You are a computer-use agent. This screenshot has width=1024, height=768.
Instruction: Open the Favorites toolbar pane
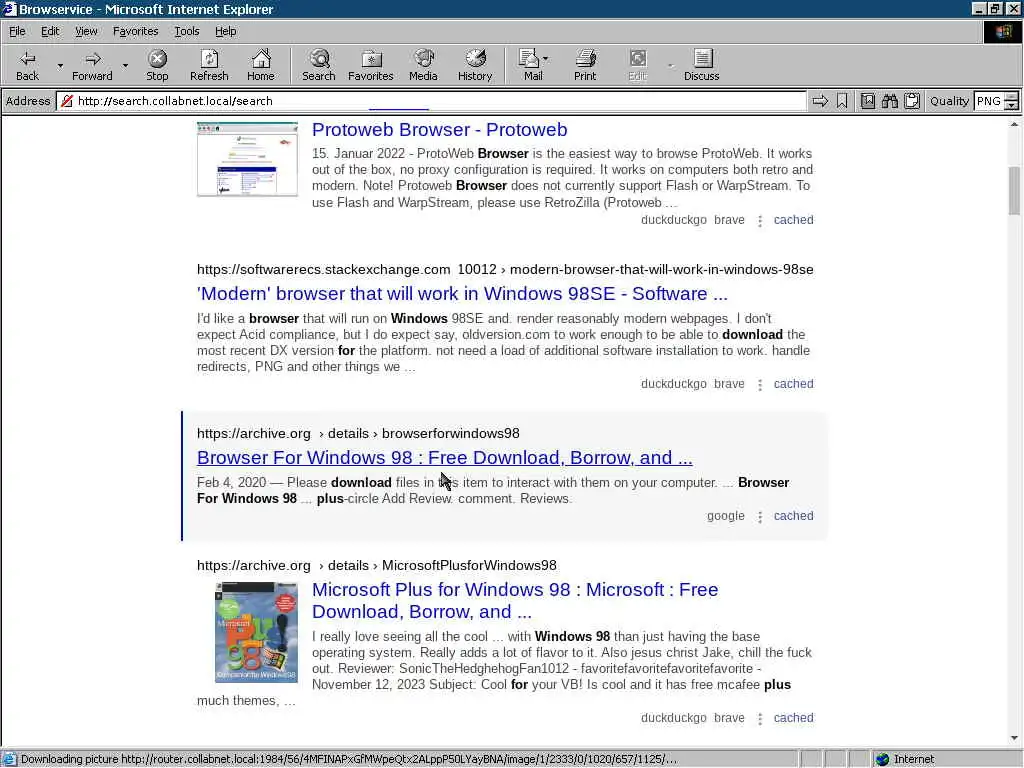[x=371, y=65]
